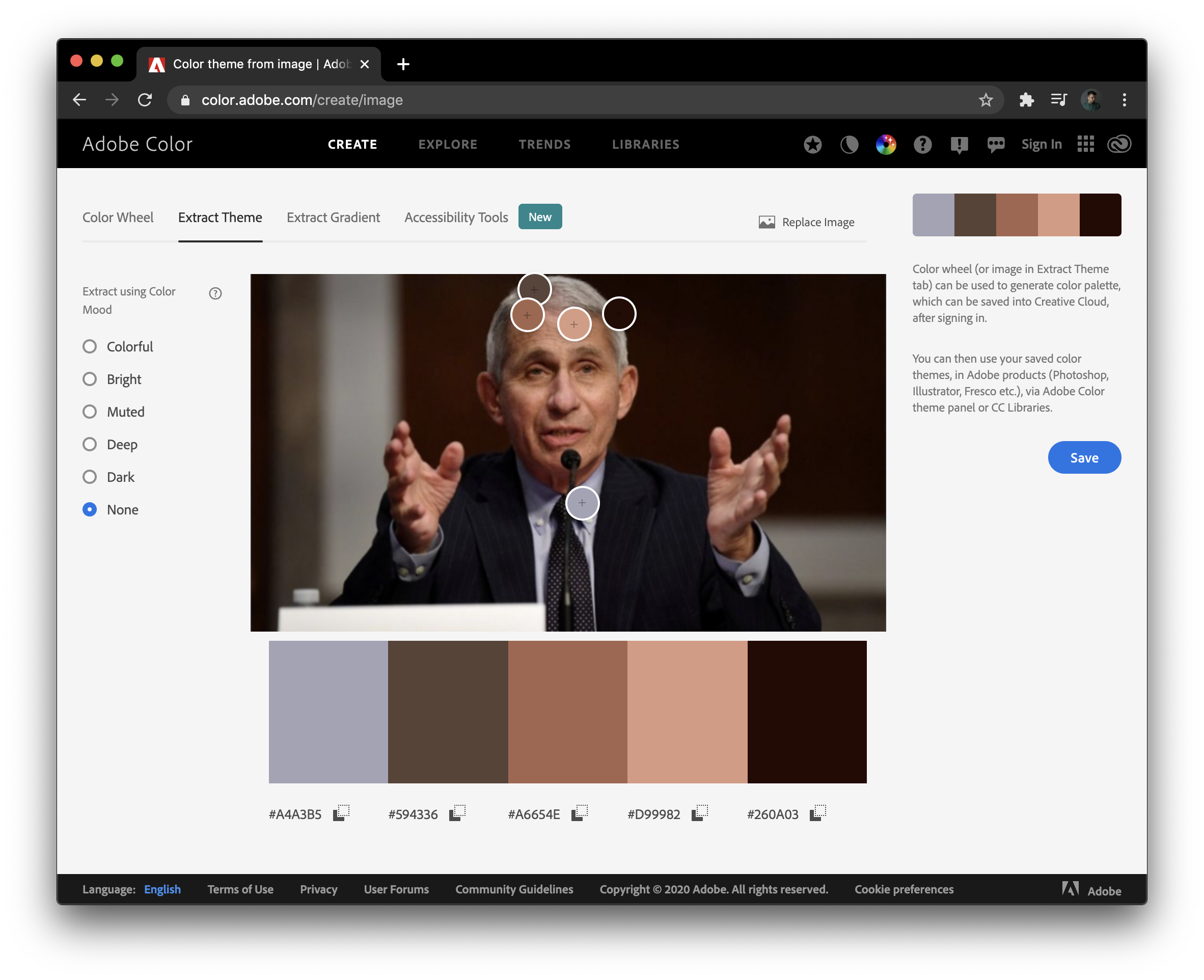The image size is (1204, 980).
Task: Copy hex code #260A03 with copy icon
Action: coord(818,813)
